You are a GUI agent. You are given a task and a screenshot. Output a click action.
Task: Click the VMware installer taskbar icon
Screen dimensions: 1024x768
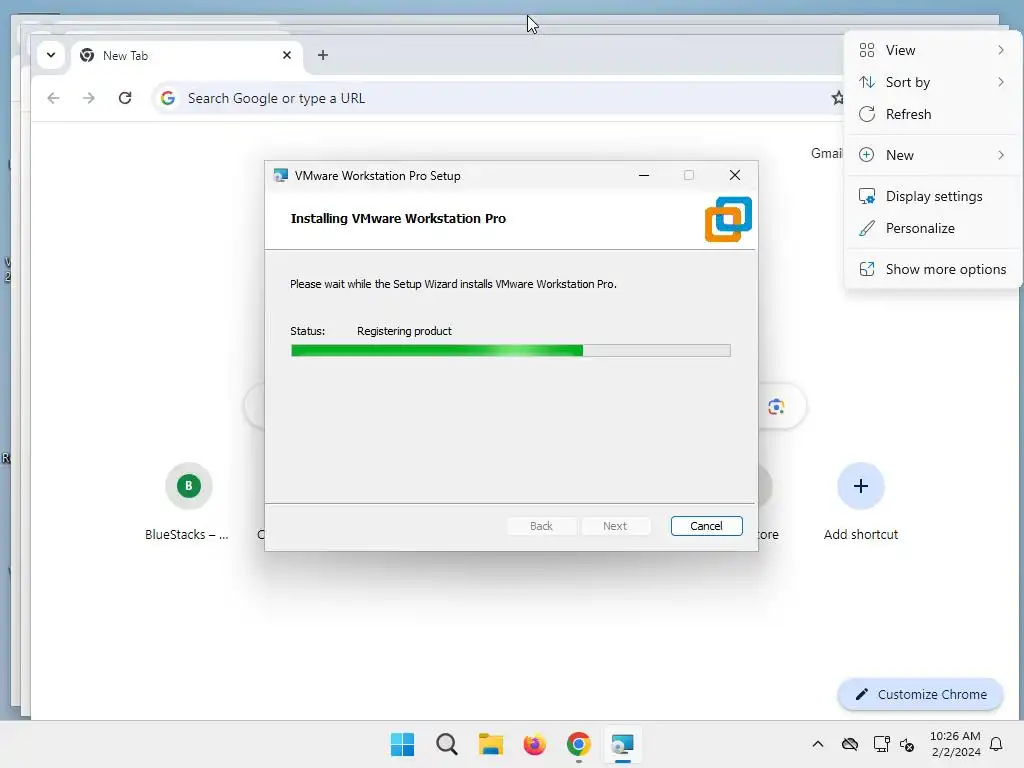coord(622,744)
